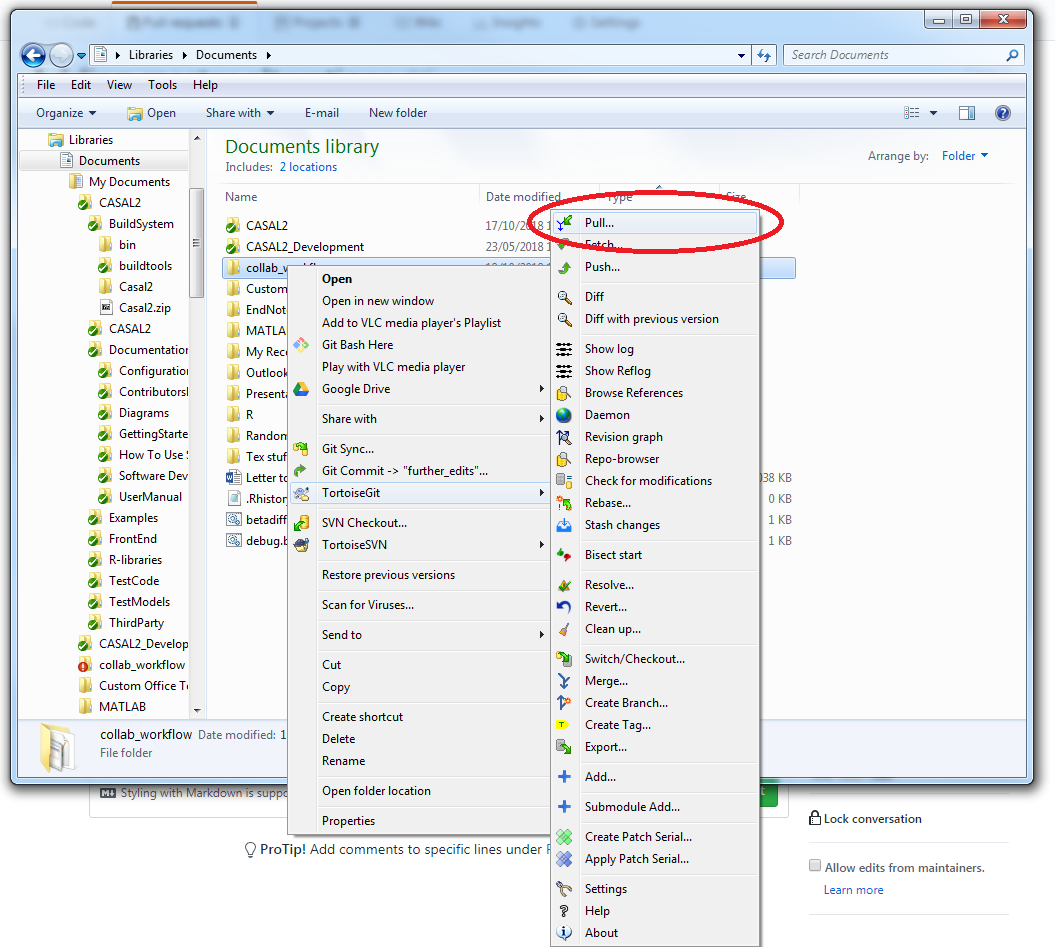Open the 2 locations link

[308, 167]
